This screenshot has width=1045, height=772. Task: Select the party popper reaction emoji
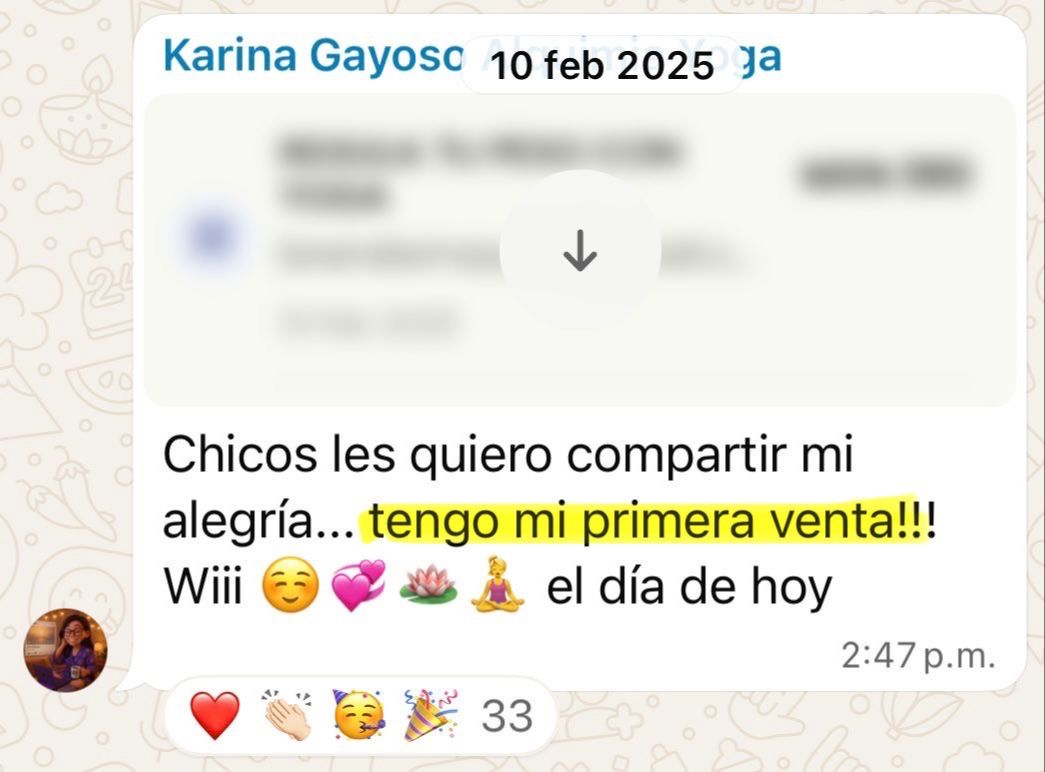(431, 715)
